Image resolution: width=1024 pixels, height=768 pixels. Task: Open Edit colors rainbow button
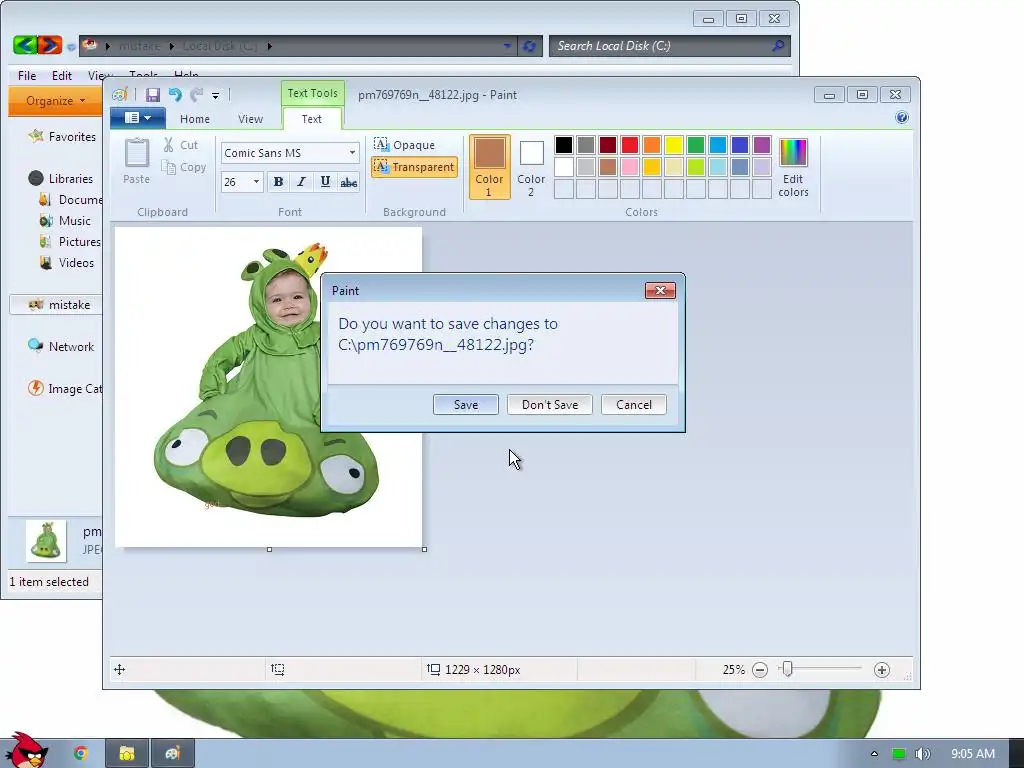coord(793,167)
